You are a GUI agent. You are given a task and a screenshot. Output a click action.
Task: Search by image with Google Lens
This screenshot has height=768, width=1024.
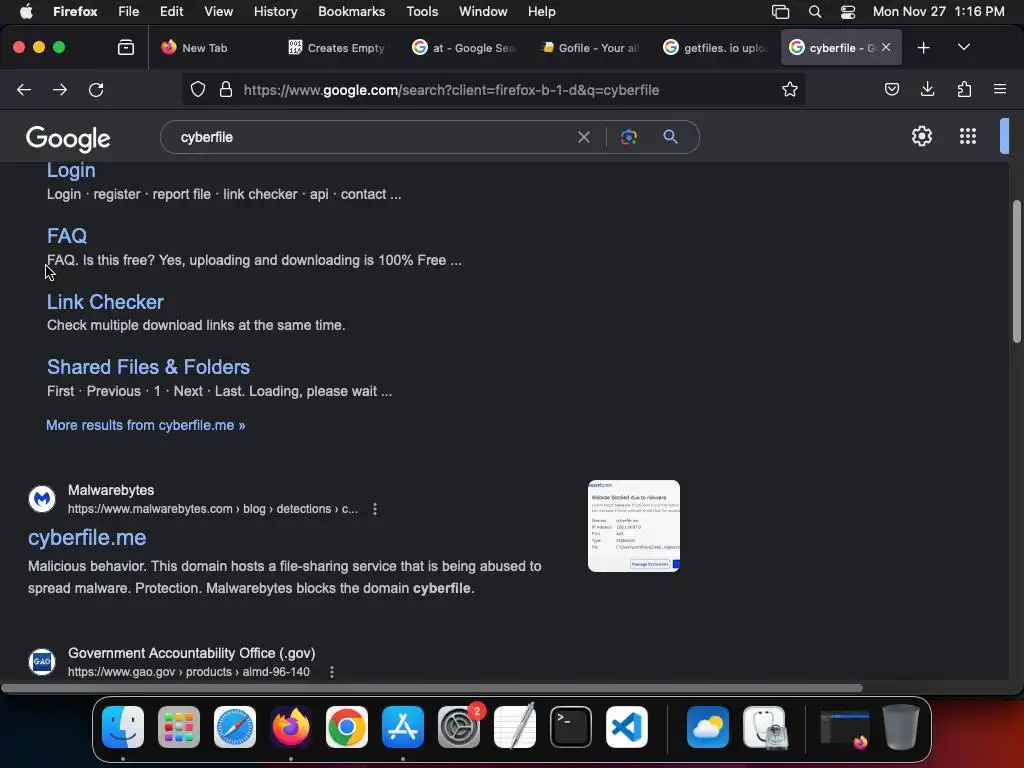(628, 137)
